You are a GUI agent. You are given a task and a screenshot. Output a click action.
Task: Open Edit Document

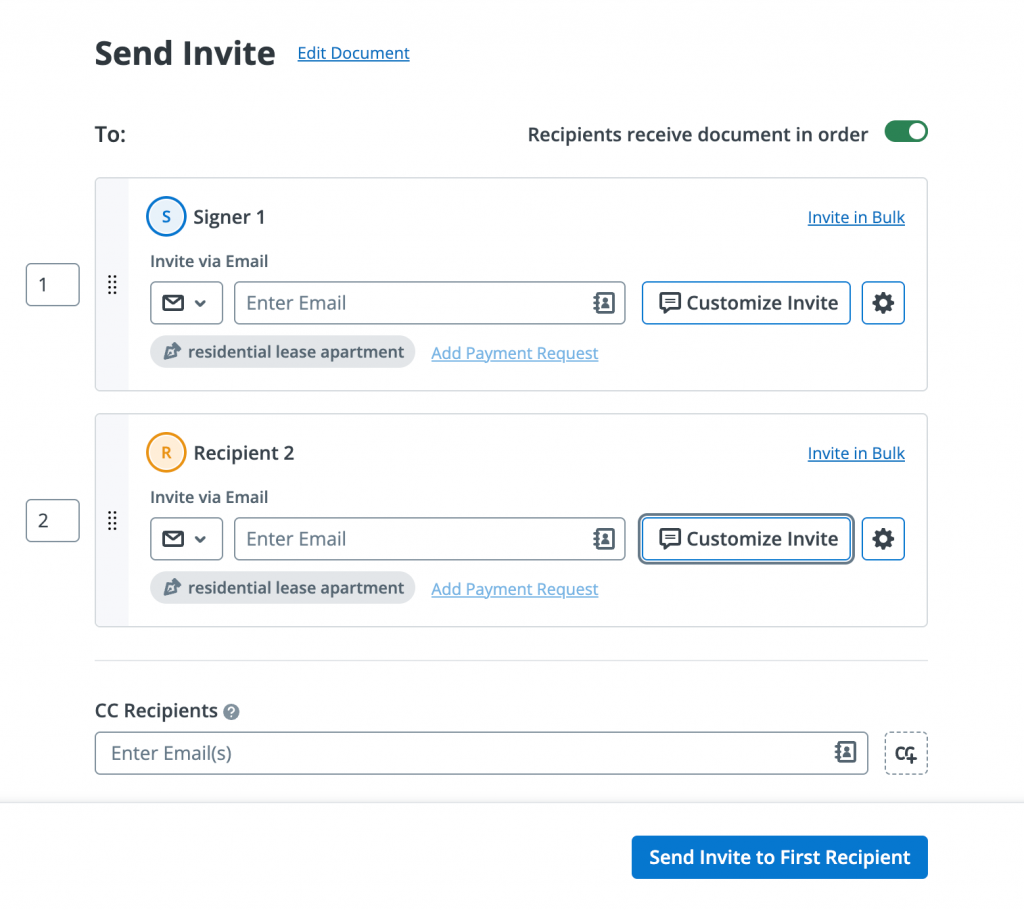pos(353,53)
